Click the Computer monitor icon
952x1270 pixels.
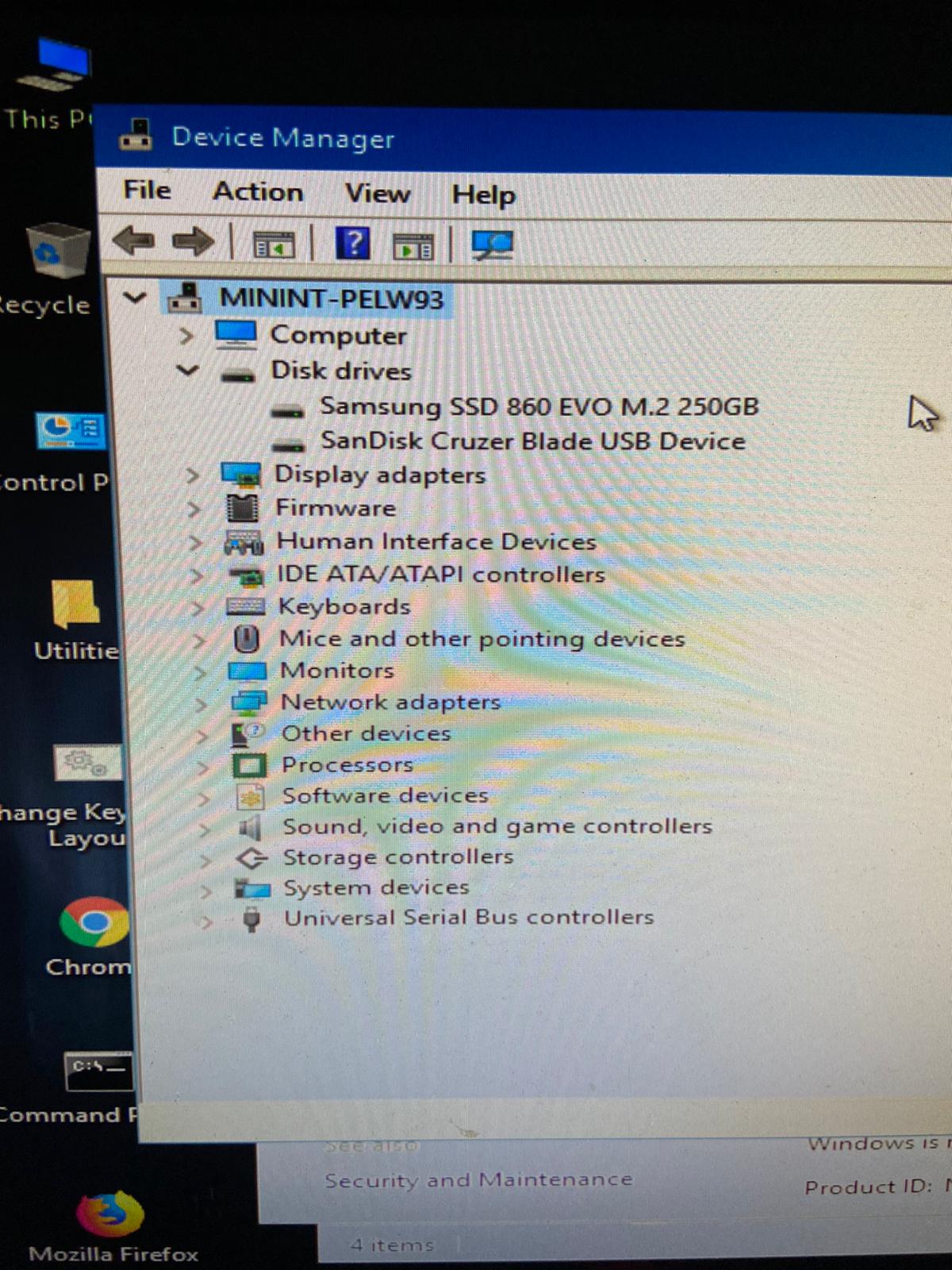coord(236,334)
